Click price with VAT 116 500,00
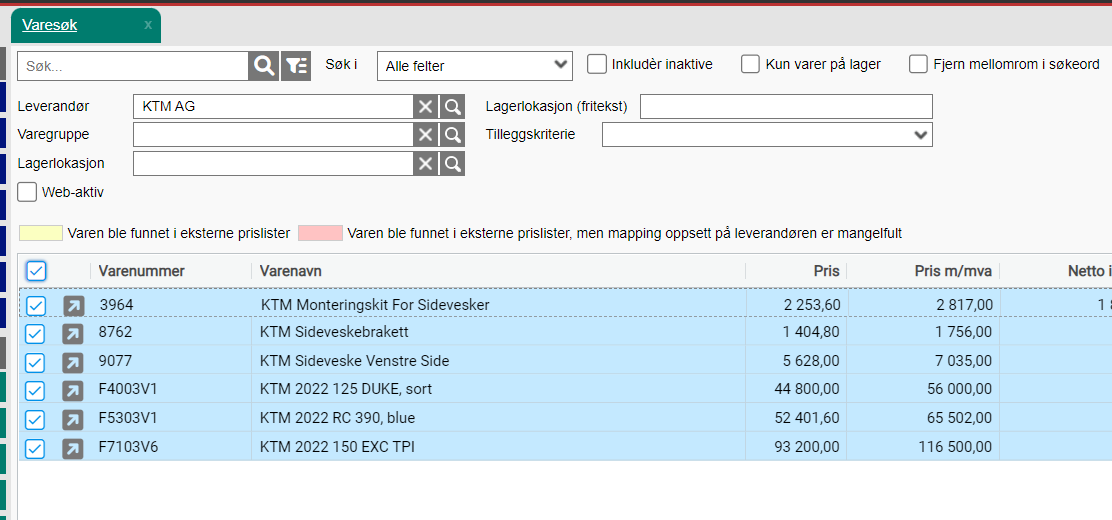The height and width of the screenshot is (520, 1112). tap(956, 447)
